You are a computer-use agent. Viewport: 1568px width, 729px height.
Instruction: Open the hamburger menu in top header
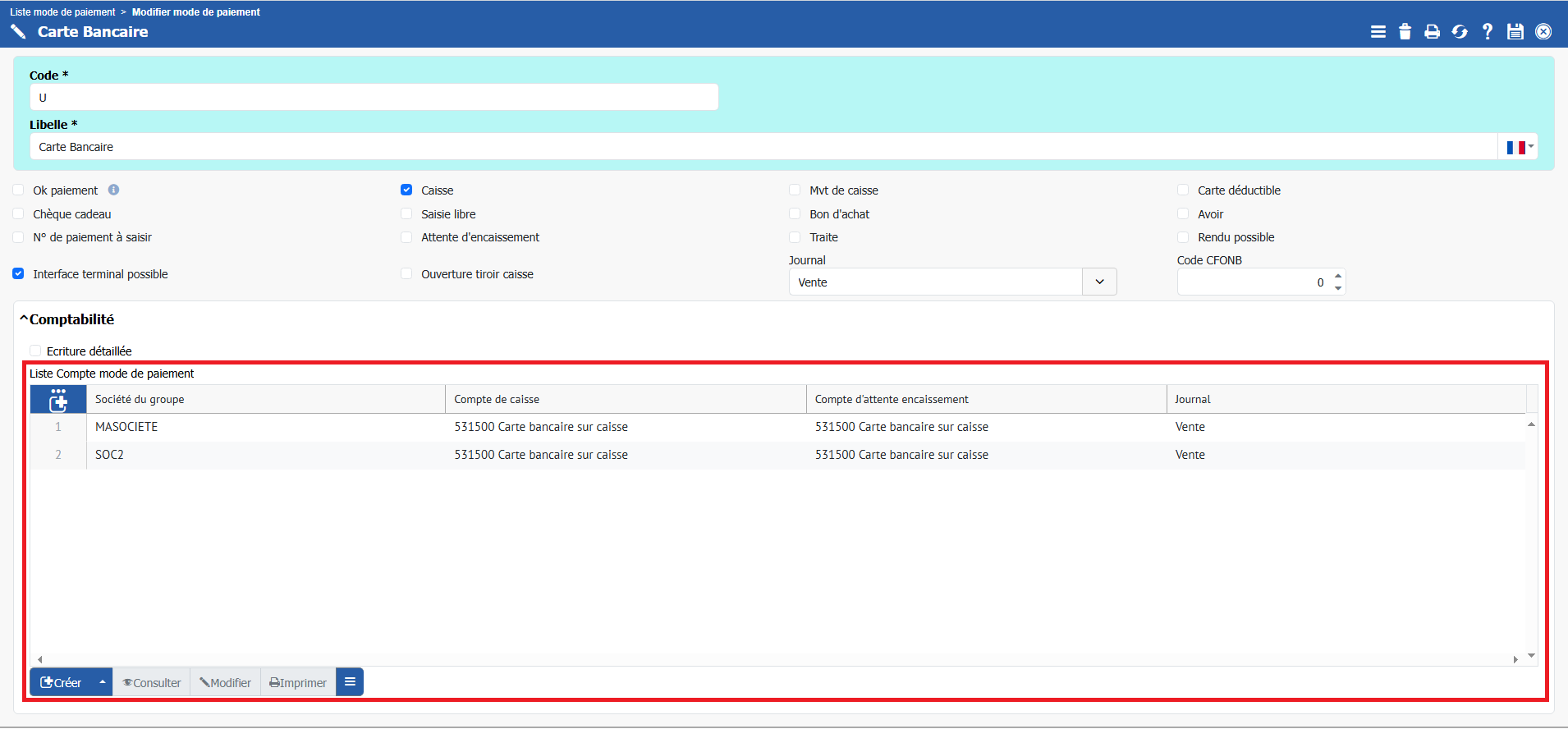(x=1378, y=32)
